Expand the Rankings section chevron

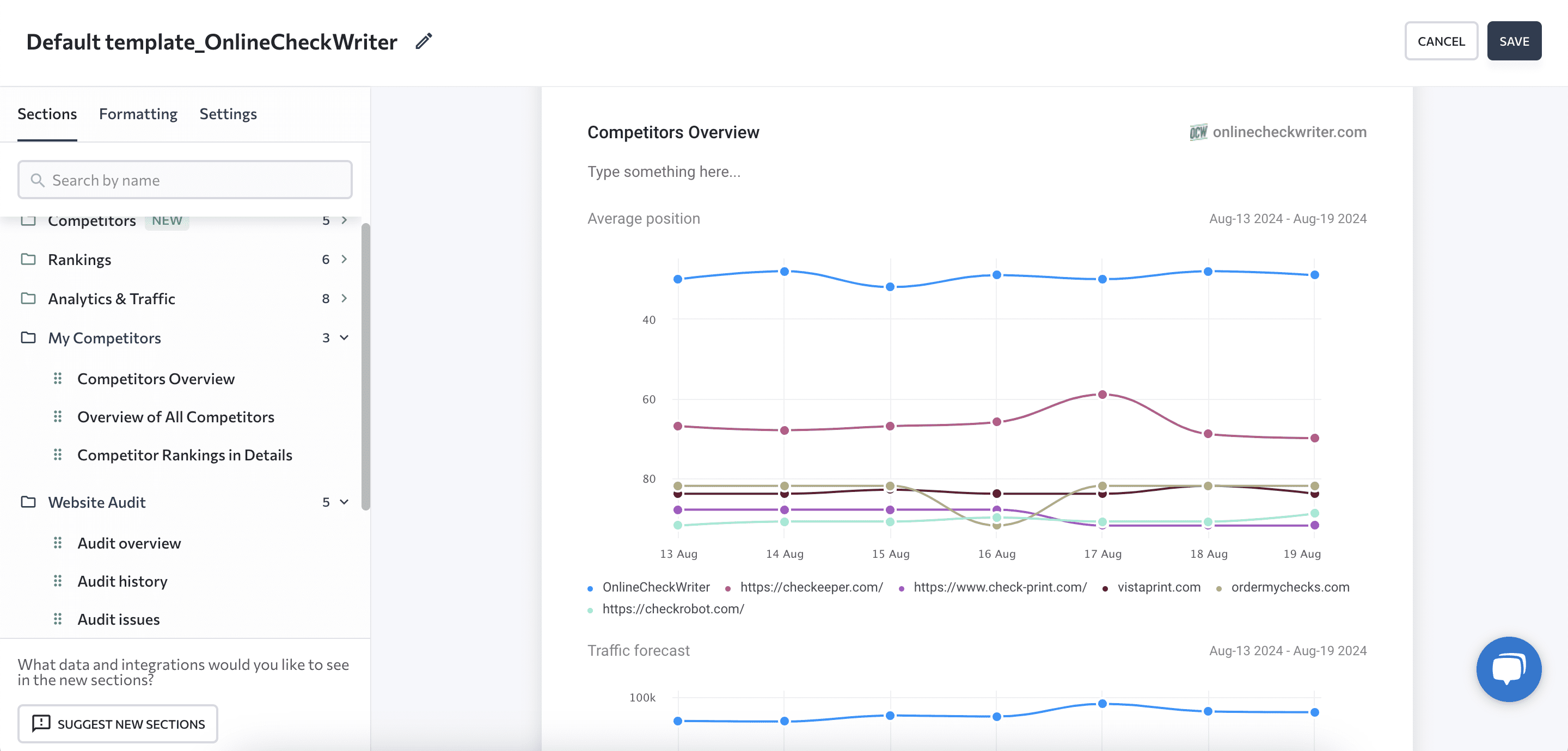[x=344, y=259]
